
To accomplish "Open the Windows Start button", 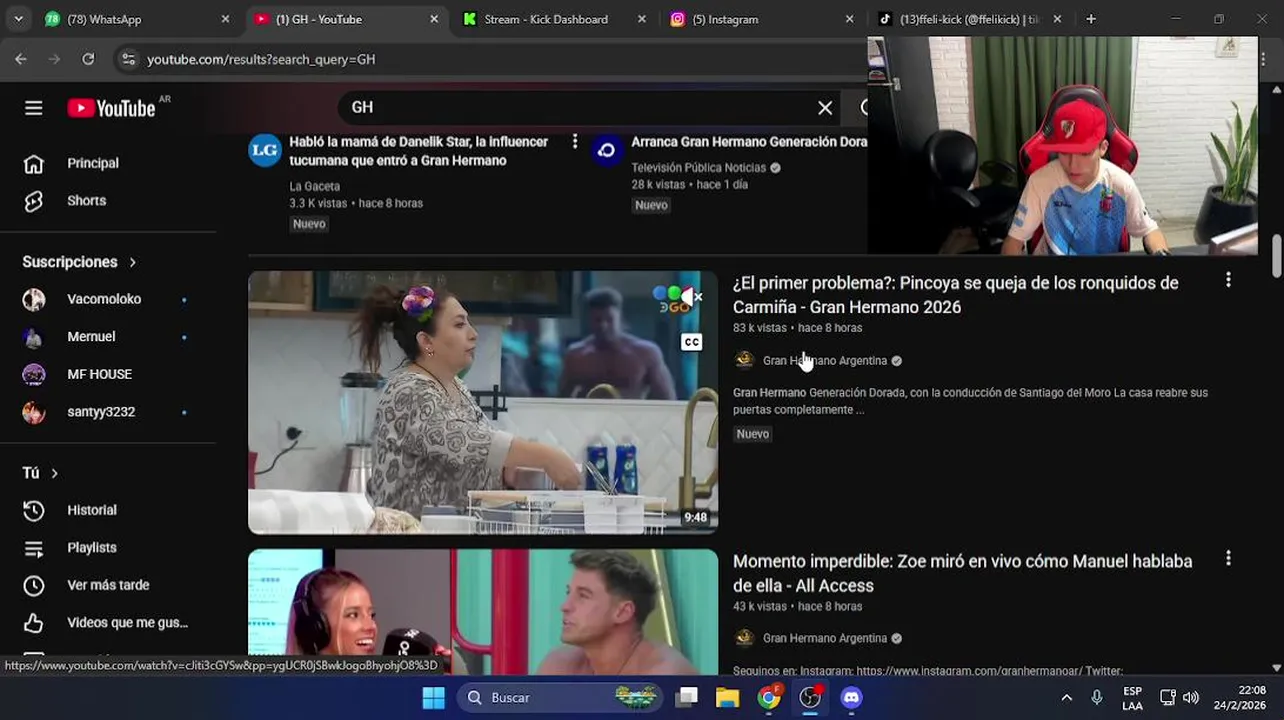I will coord(433,698).
